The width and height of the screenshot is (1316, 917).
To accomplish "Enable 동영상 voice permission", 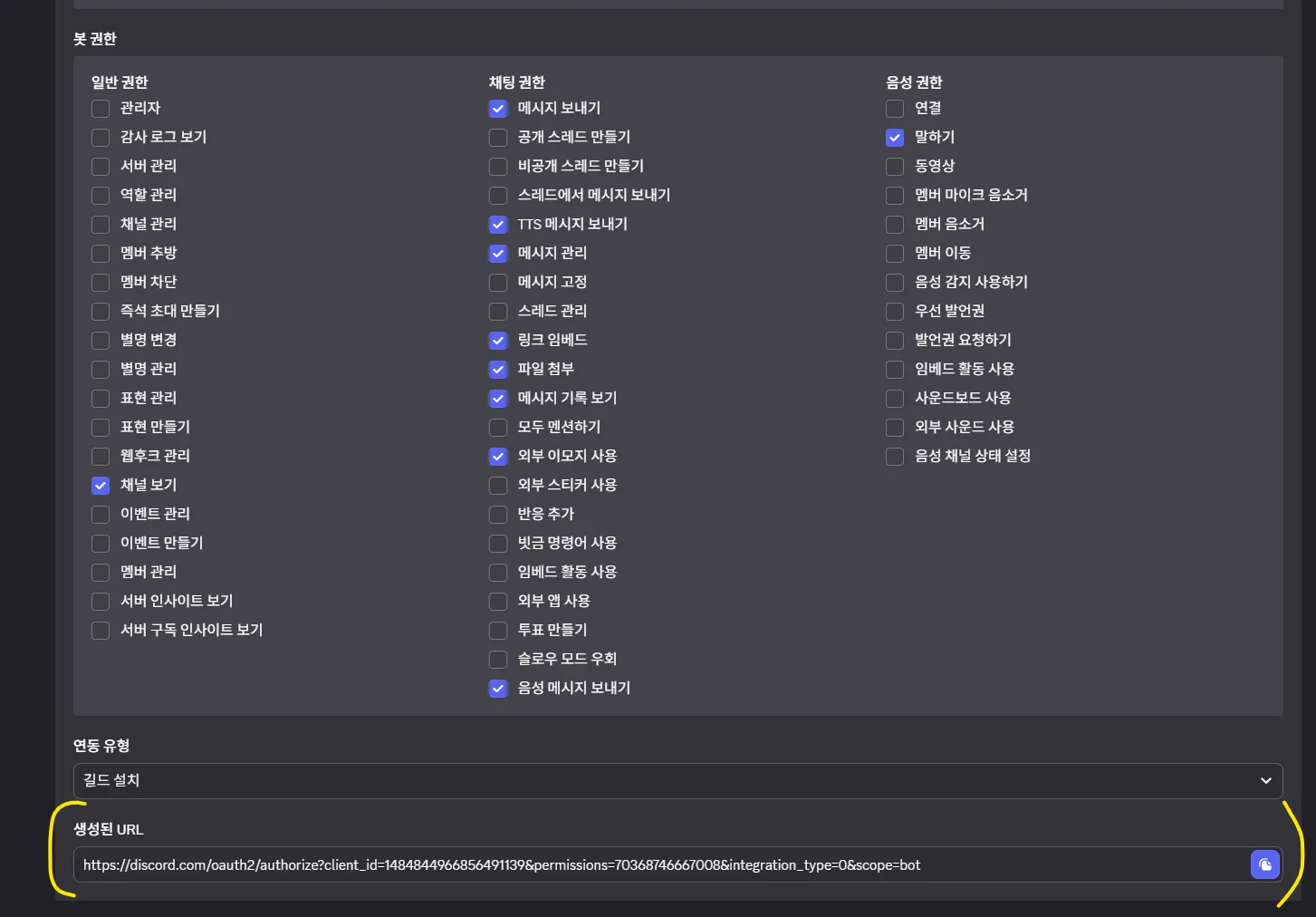I will pos(895,167).
